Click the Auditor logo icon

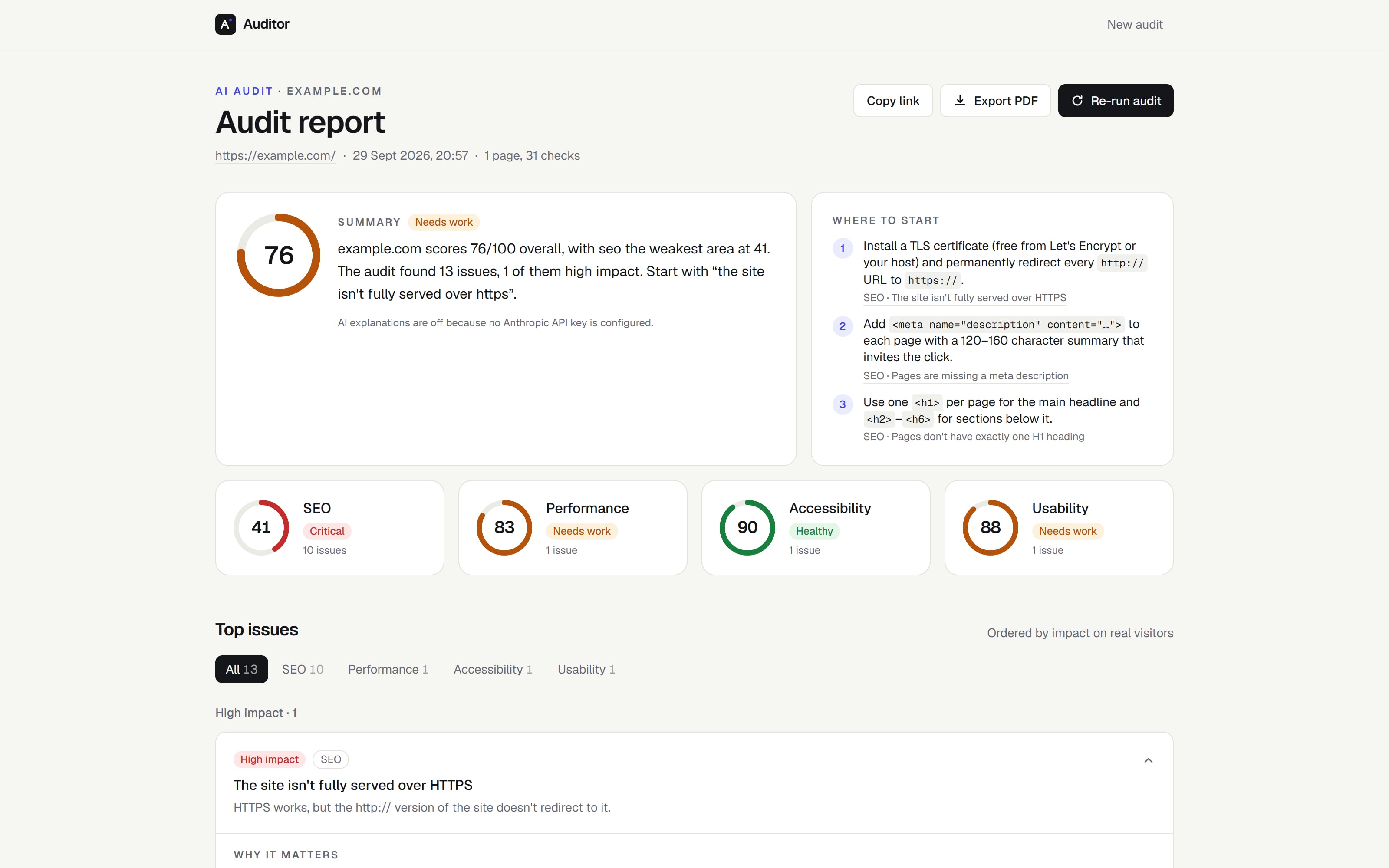pos(226,24)
